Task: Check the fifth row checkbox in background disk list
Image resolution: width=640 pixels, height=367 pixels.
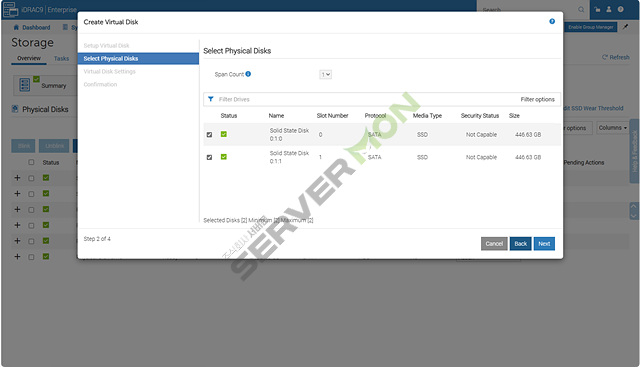Action: tap(31, 241)
